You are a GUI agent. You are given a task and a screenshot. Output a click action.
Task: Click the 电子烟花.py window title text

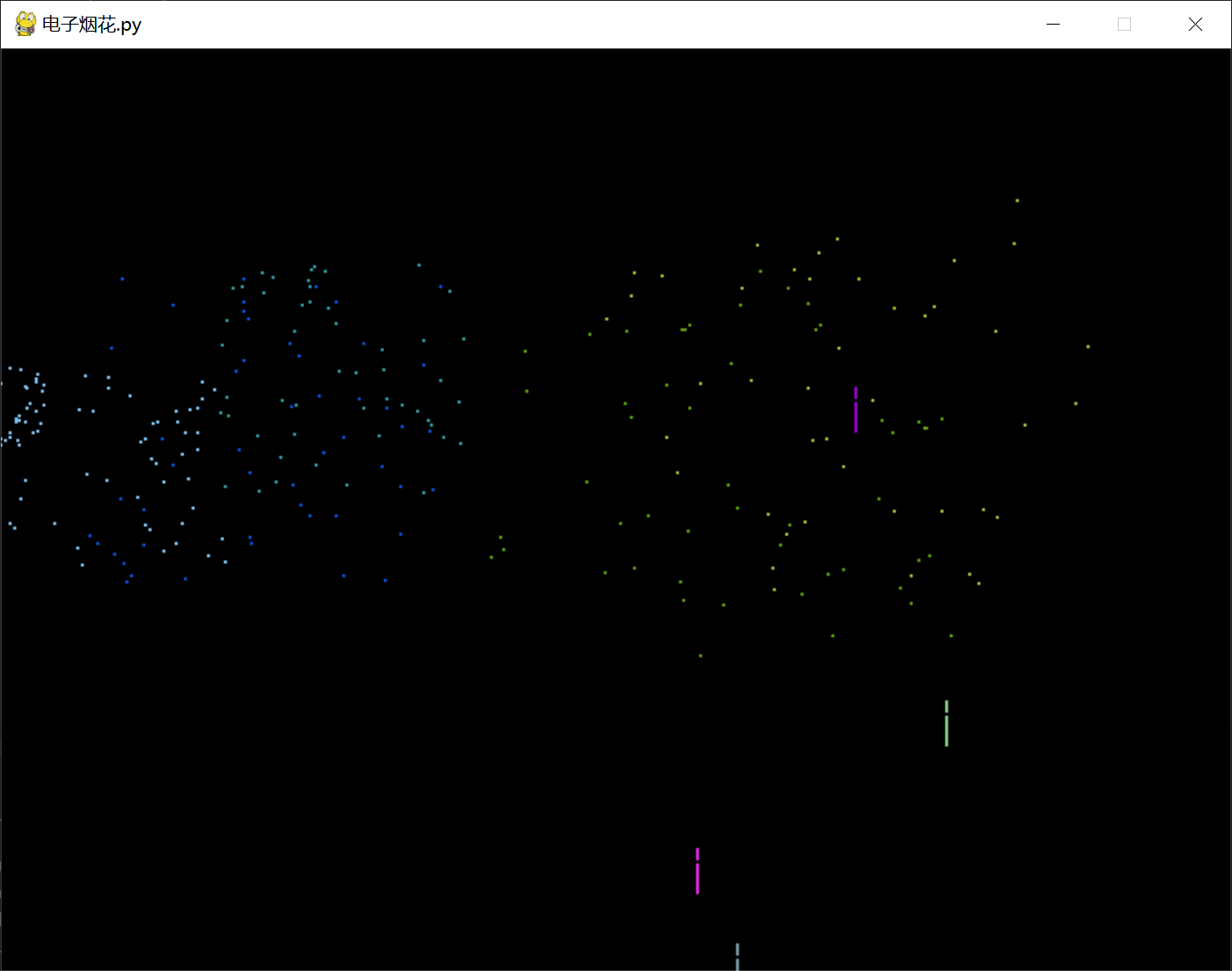click(91, 25)
